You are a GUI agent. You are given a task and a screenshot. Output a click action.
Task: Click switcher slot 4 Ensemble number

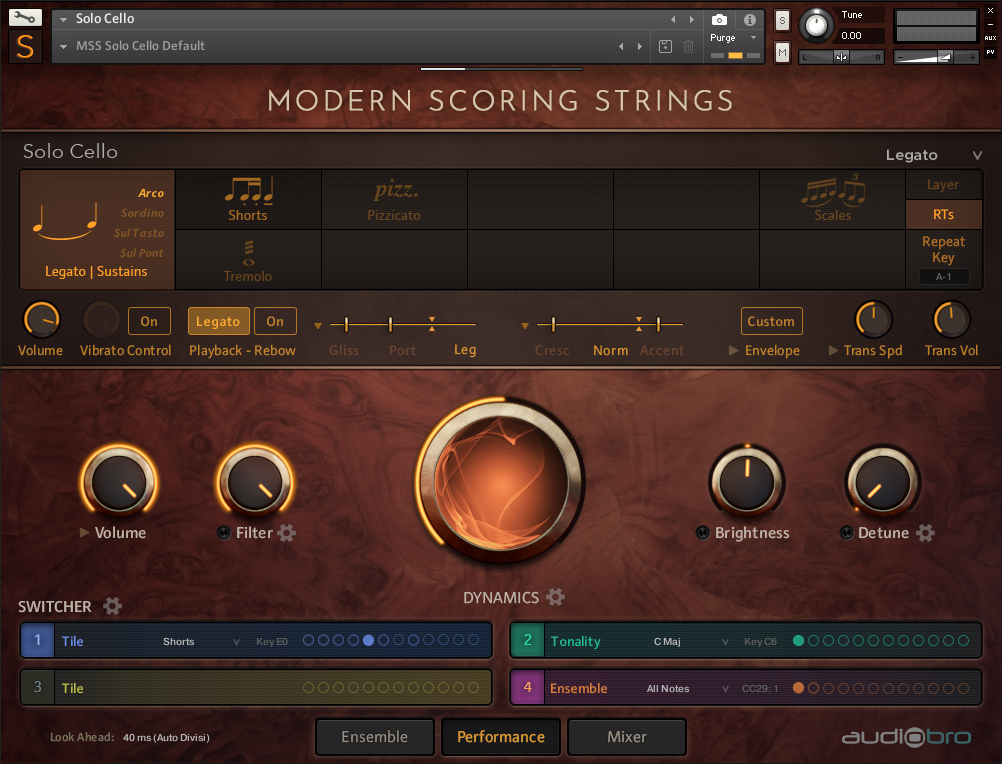pos(528,687)
